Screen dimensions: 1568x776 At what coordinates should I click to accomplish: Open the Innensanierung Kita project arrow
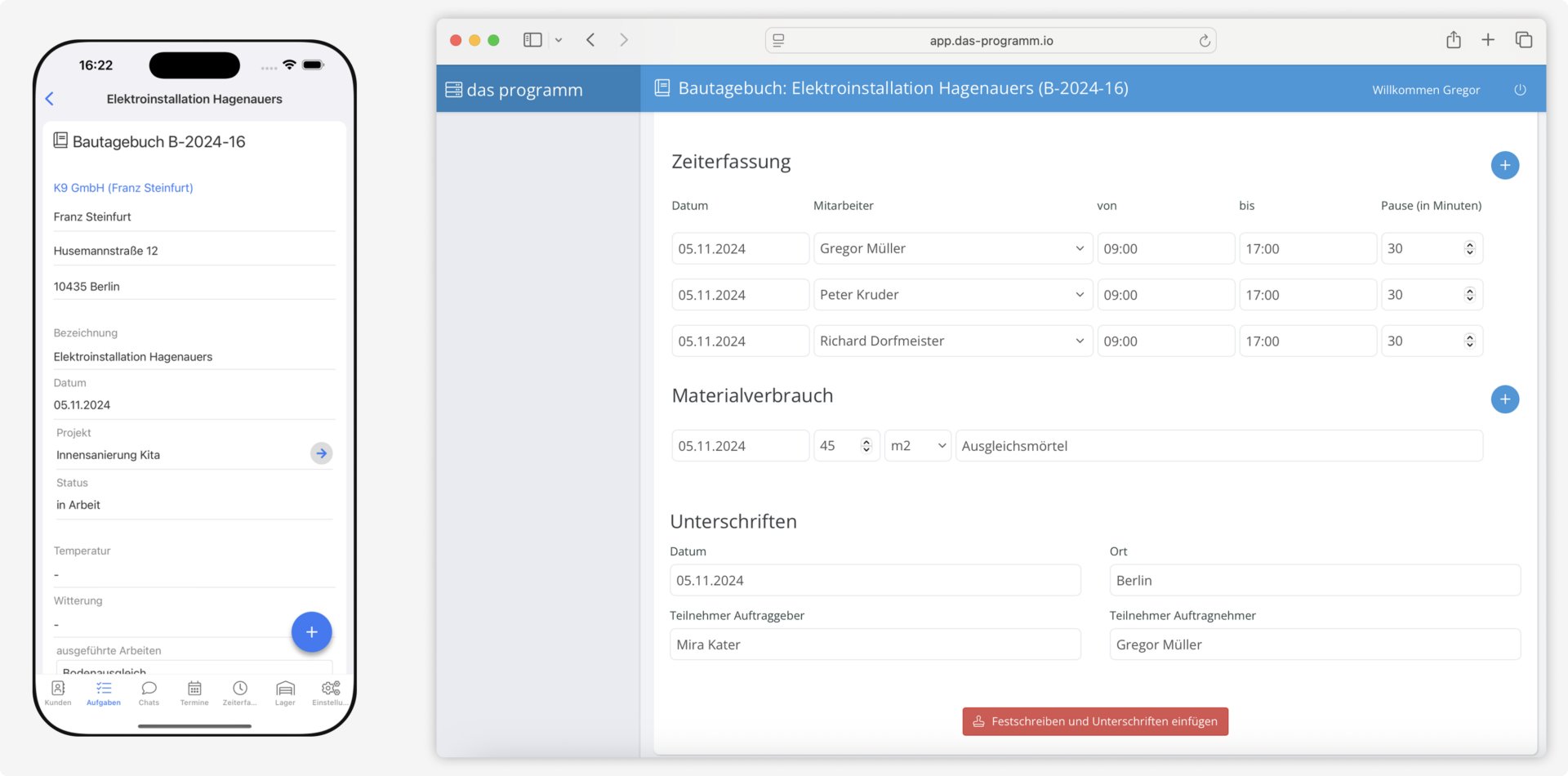click(x=321, y=453)
